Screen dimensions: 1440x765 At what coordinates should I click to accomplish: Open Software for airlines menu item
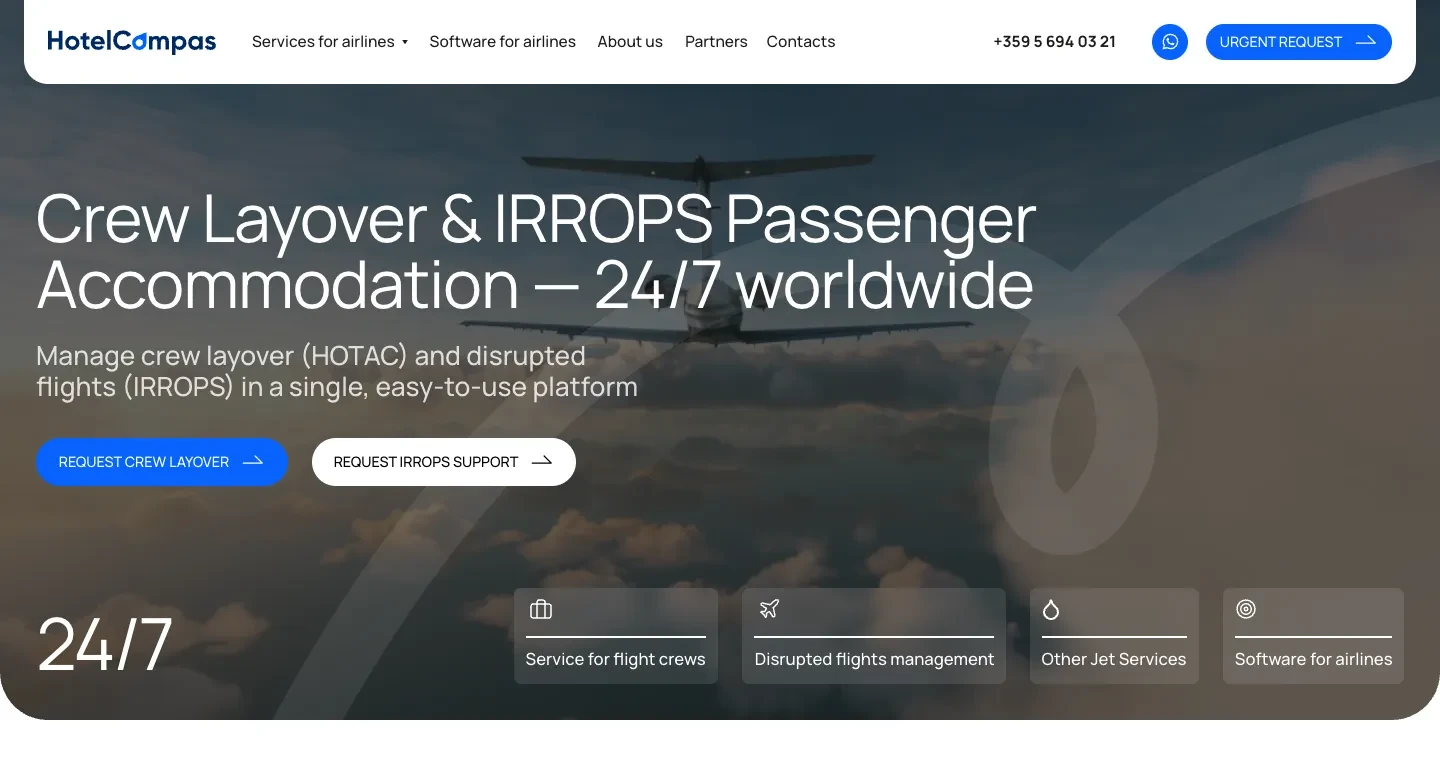[x=503, y=42]
